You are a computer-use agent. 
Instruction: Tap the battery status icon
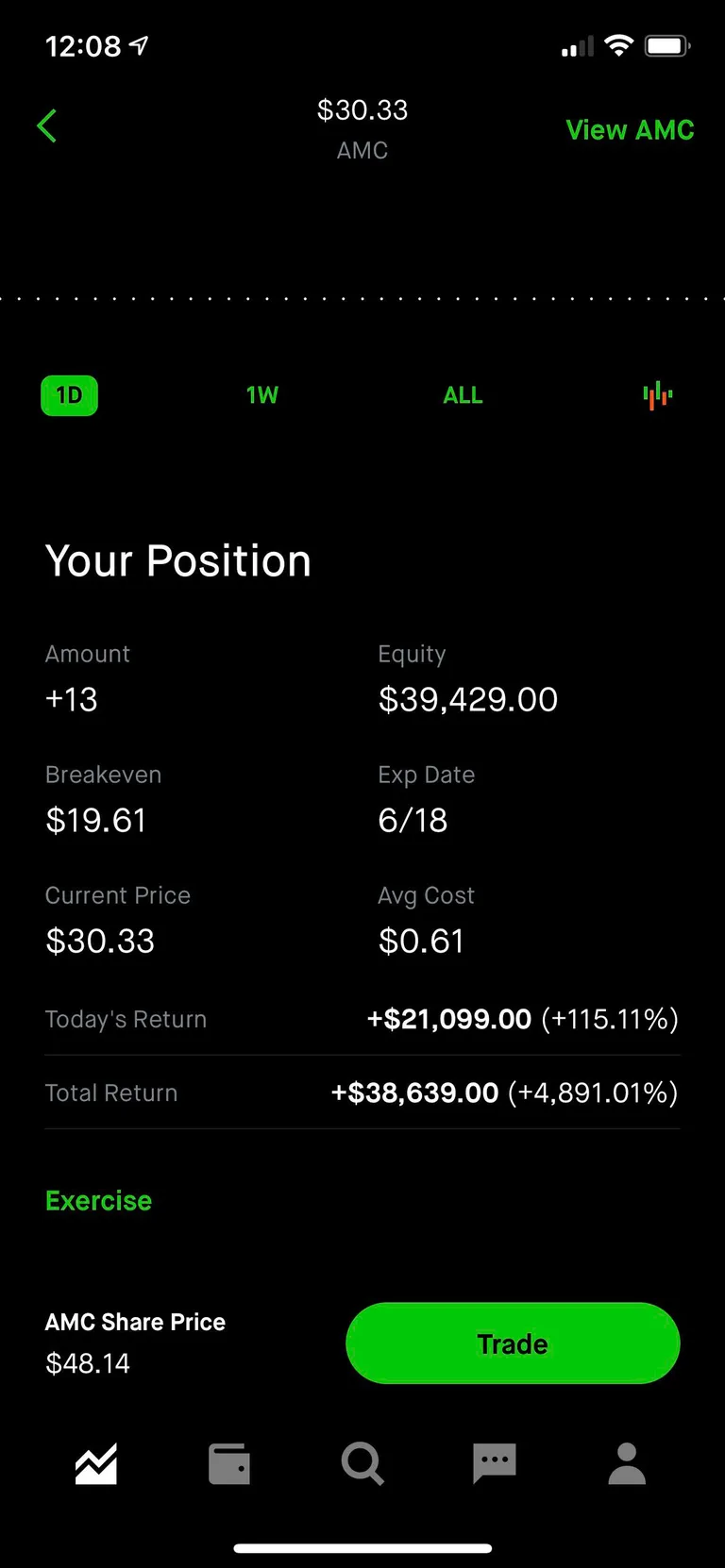[x=667, y=45]
